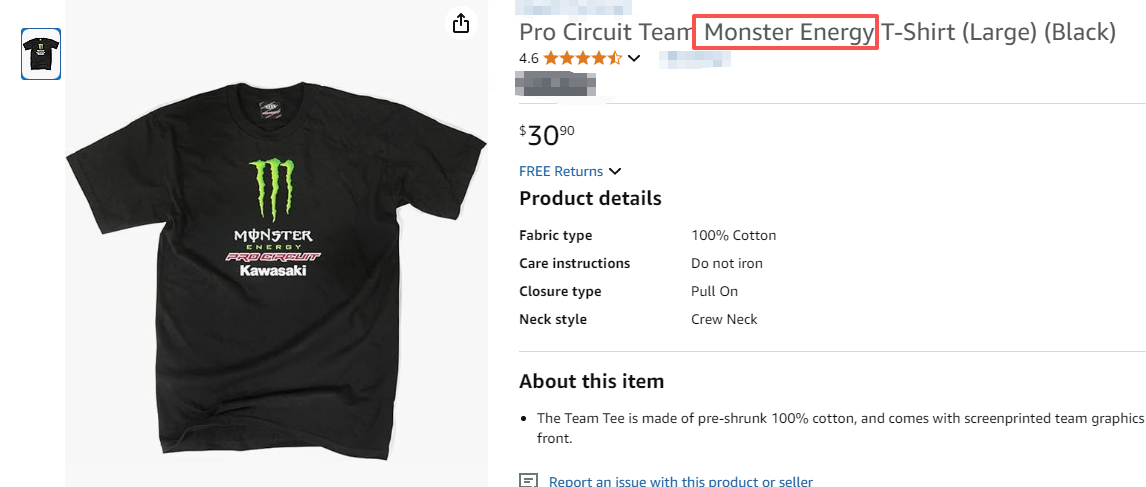The height and width of the screenshot is (487, 1146).
Task: Click the Product details heading
Action: click(590, 198)
